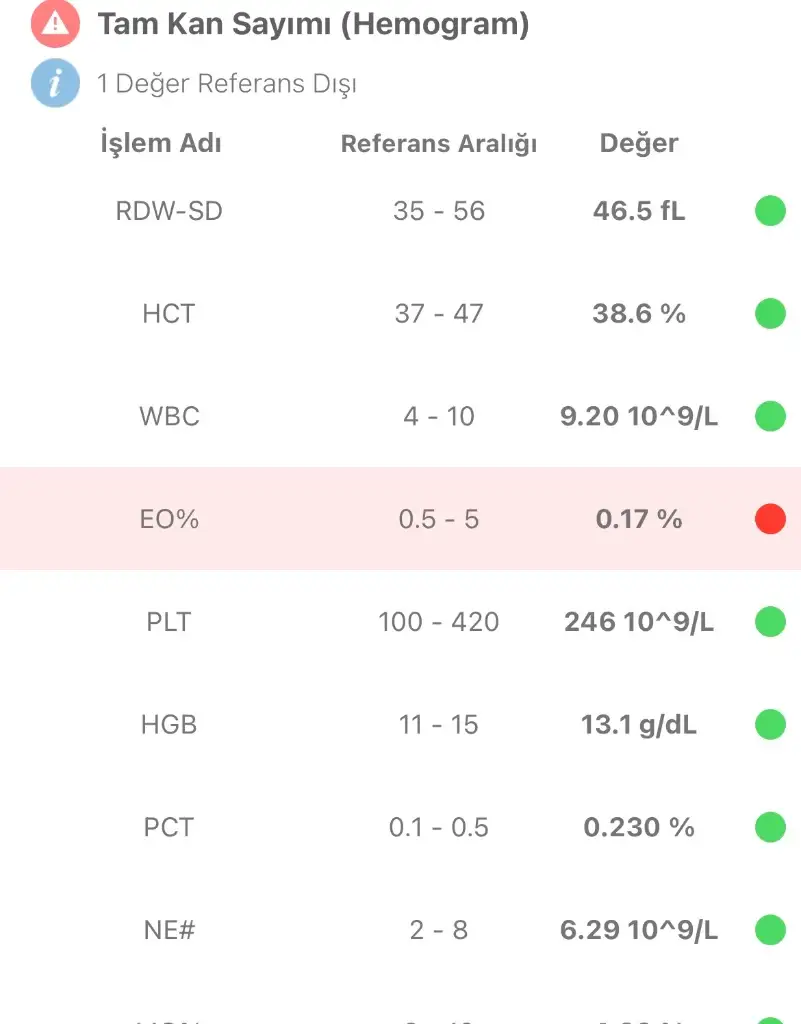The image size is (801, 1024).
Task: Tap the İşlem Adı column header
Action: (x=161, y=143)
